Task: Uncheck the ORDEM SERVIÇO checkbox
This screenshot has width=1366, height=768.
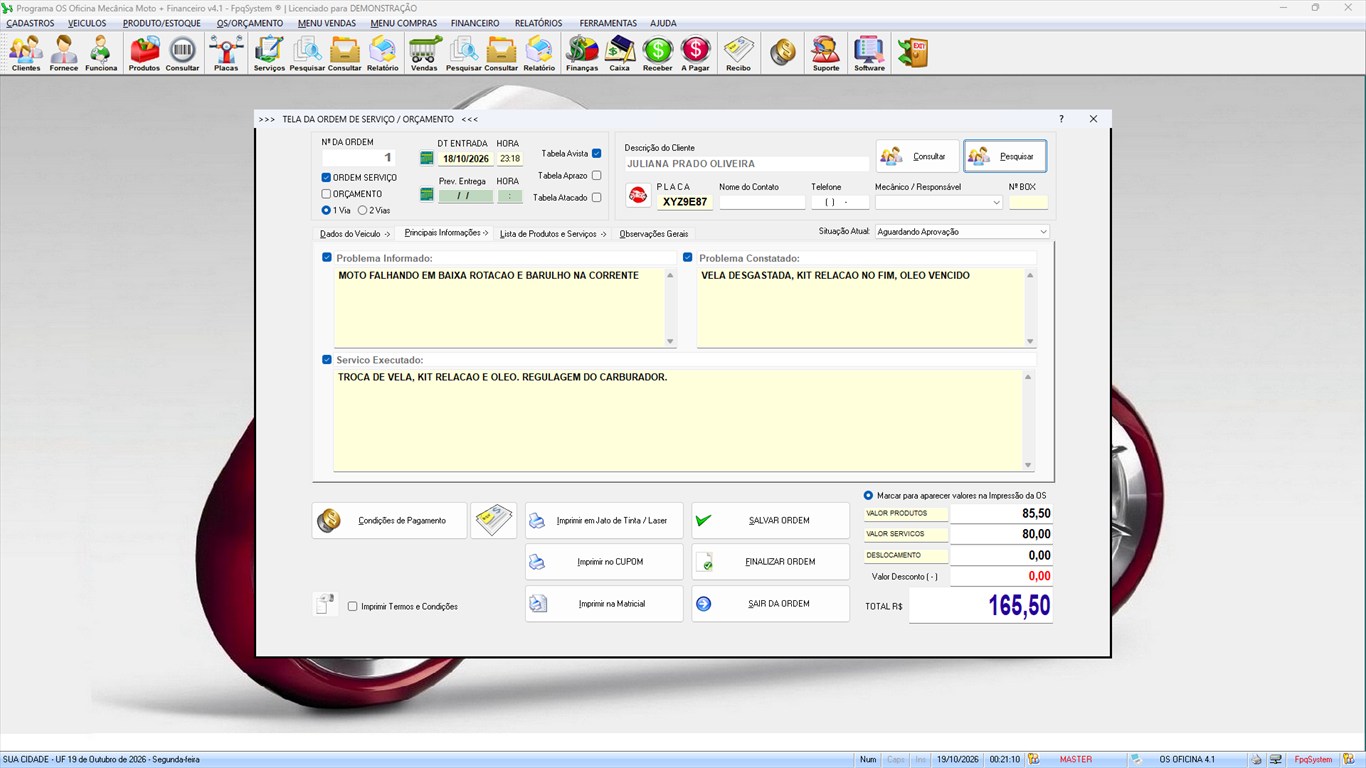Action: 326,177
